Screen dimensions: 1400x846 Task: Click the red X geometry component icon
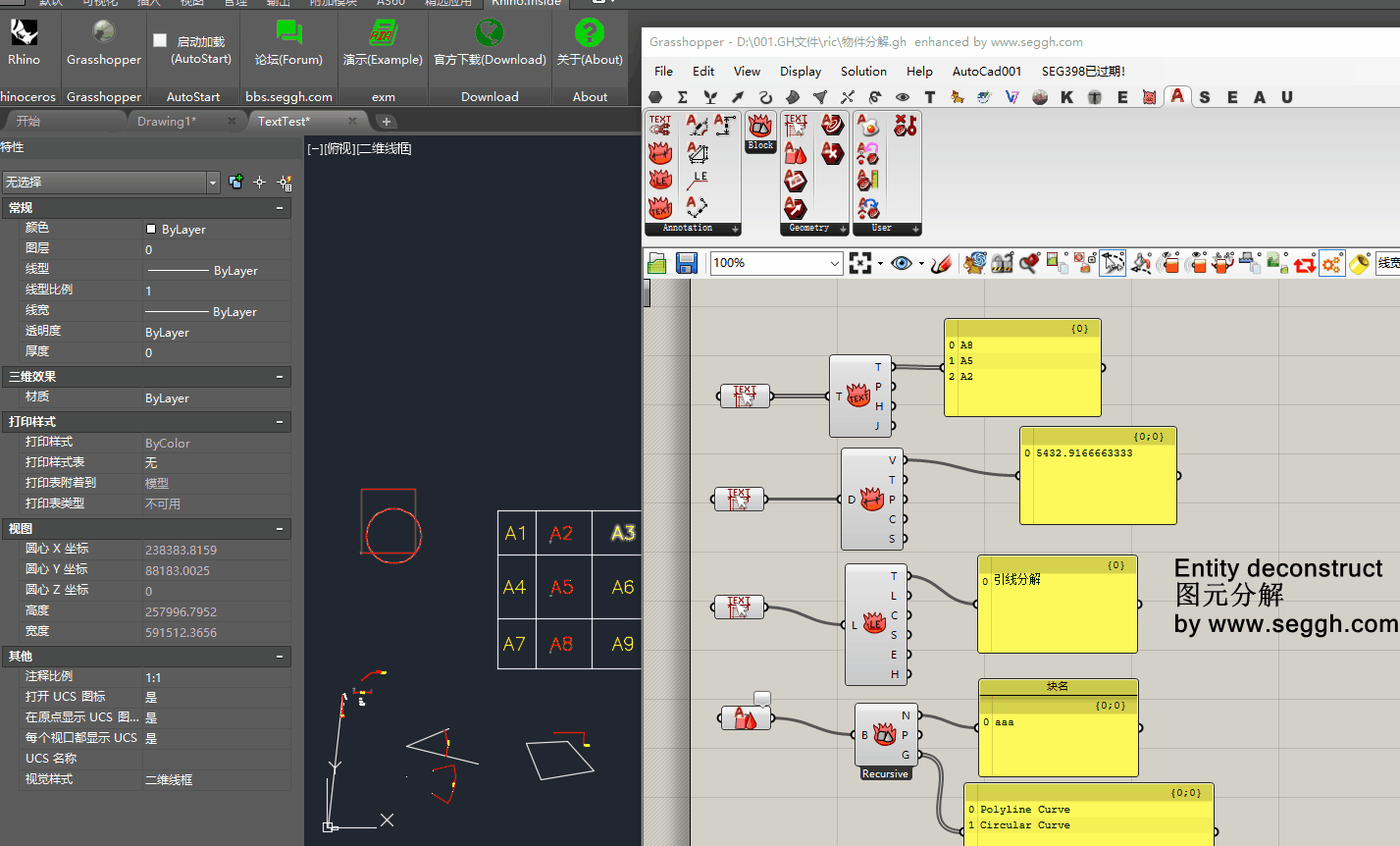[x=833, y=153]
